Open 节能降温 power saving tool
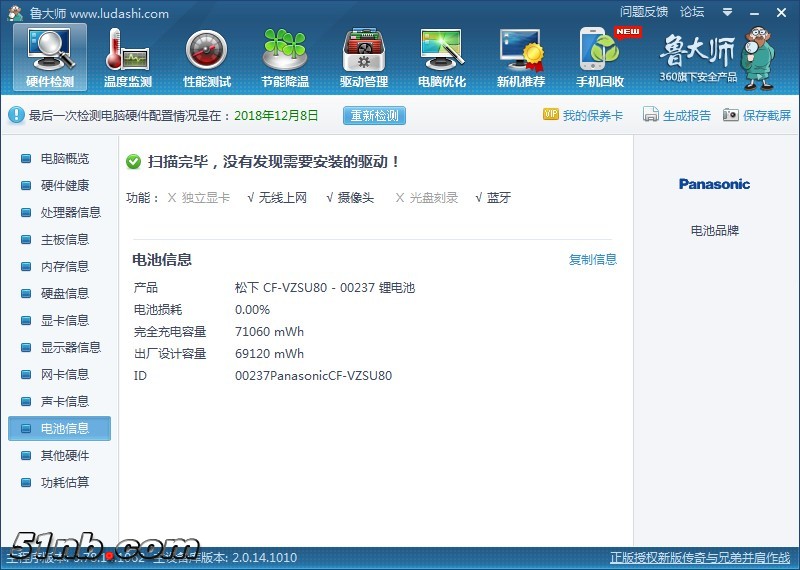This screenshot has width=800, height=570. pos(285,57)
